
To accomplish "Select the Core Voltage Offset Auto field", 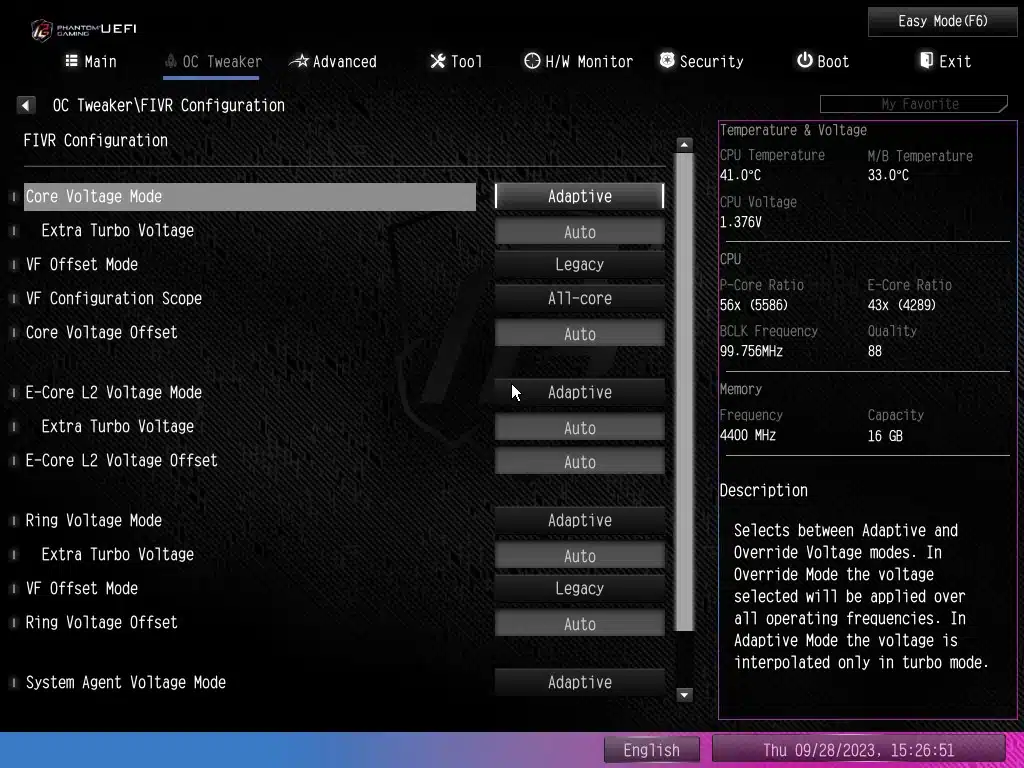I will (579, 334).
